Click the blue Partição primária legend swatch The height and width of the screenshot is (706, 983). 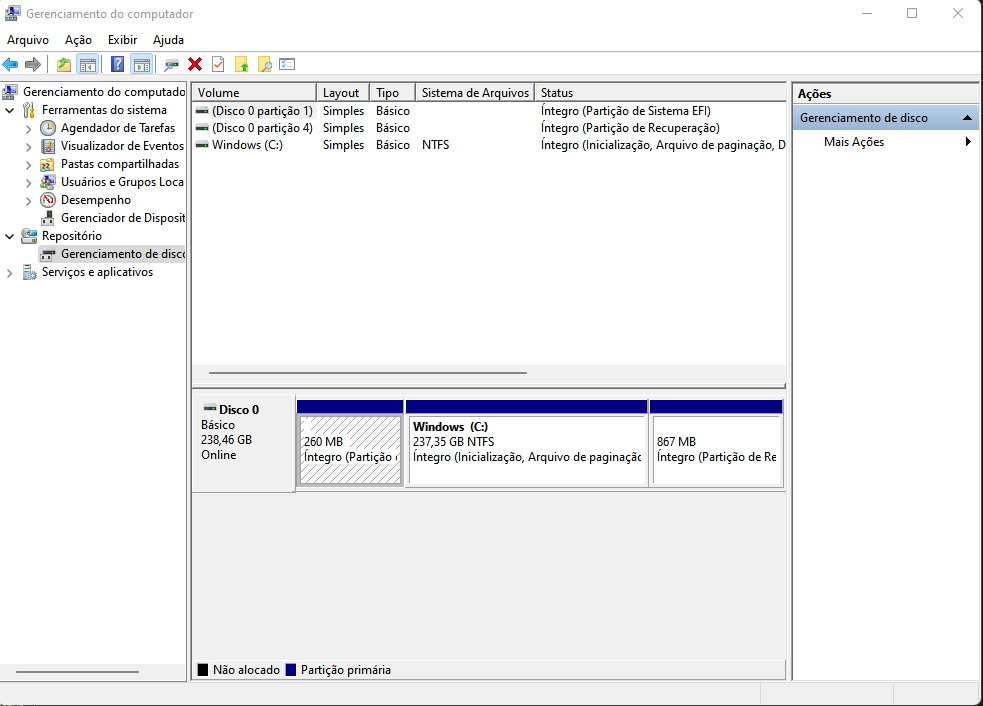290,670
